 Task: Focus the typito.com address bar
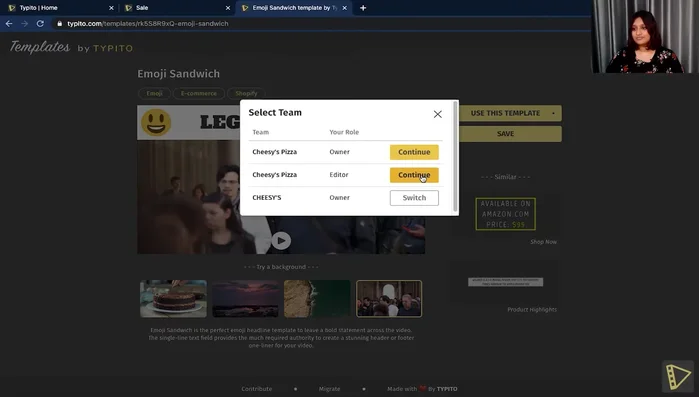click(321, 24)
